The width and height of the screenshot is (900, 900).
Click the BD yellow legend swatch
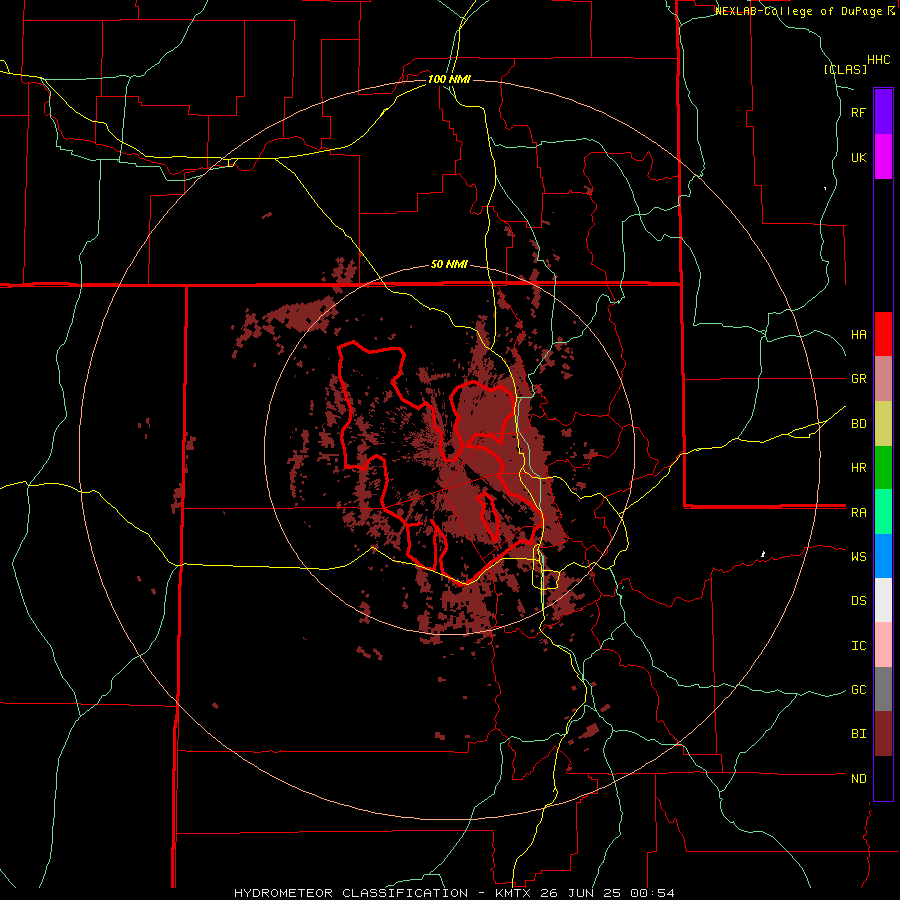(883, 424)
